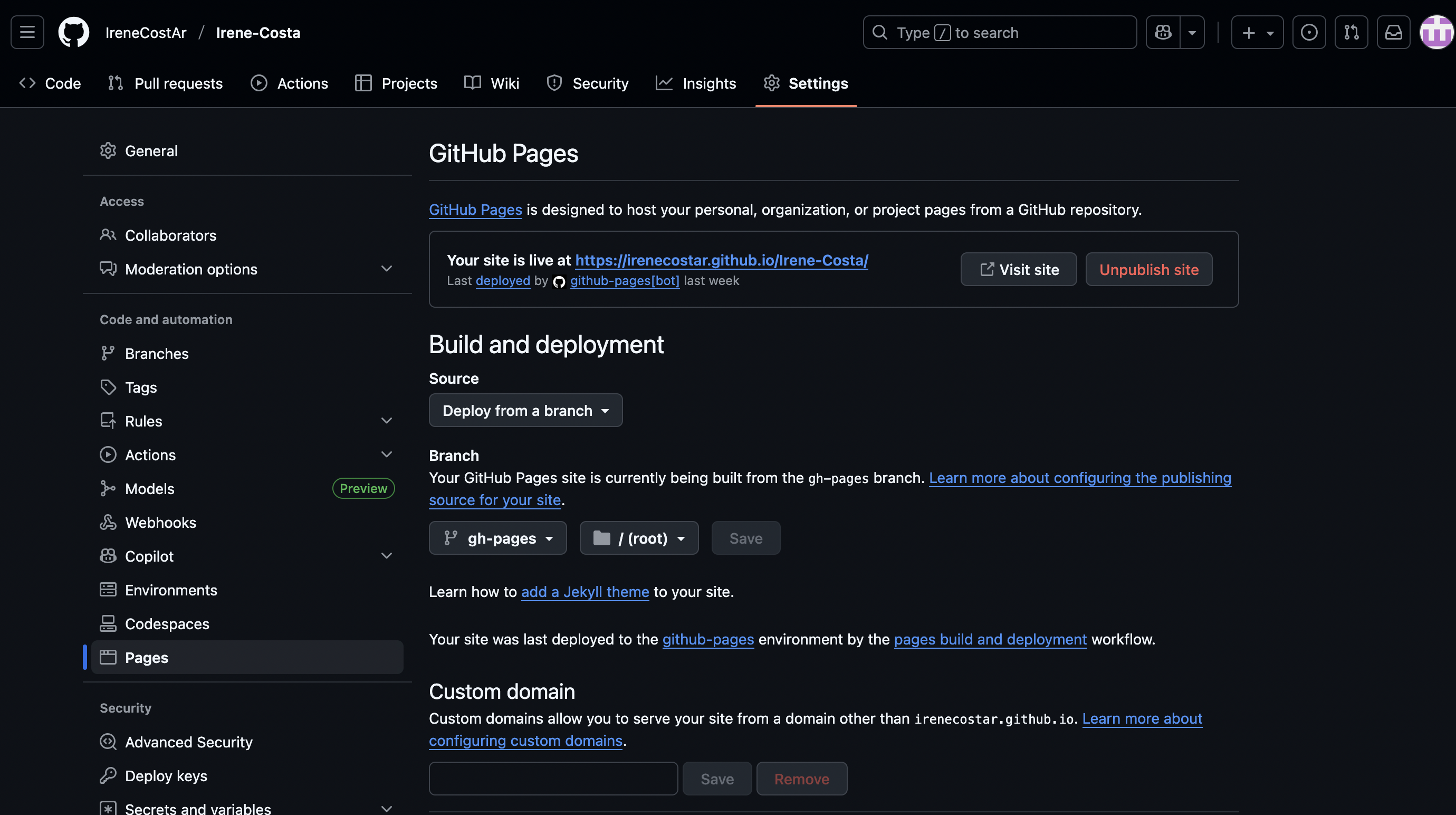The height and width of the screenshot is (815, 1456).
Task: Click the custom domain input field
Action: pyautogui.click(x=553, y=779)
